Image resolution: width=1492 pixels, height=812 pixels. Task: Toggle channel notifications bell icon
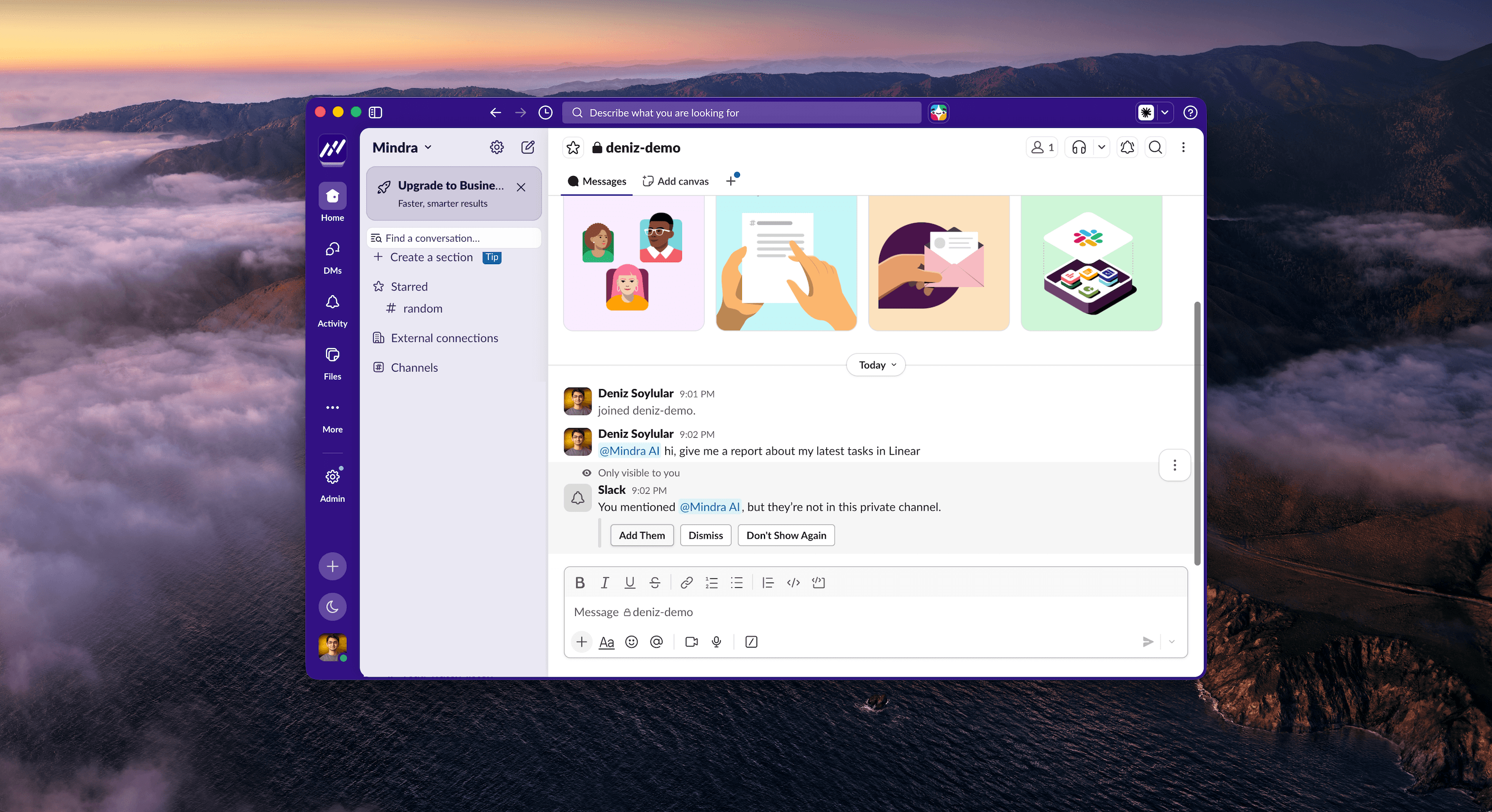click(x=1127, y=147)
